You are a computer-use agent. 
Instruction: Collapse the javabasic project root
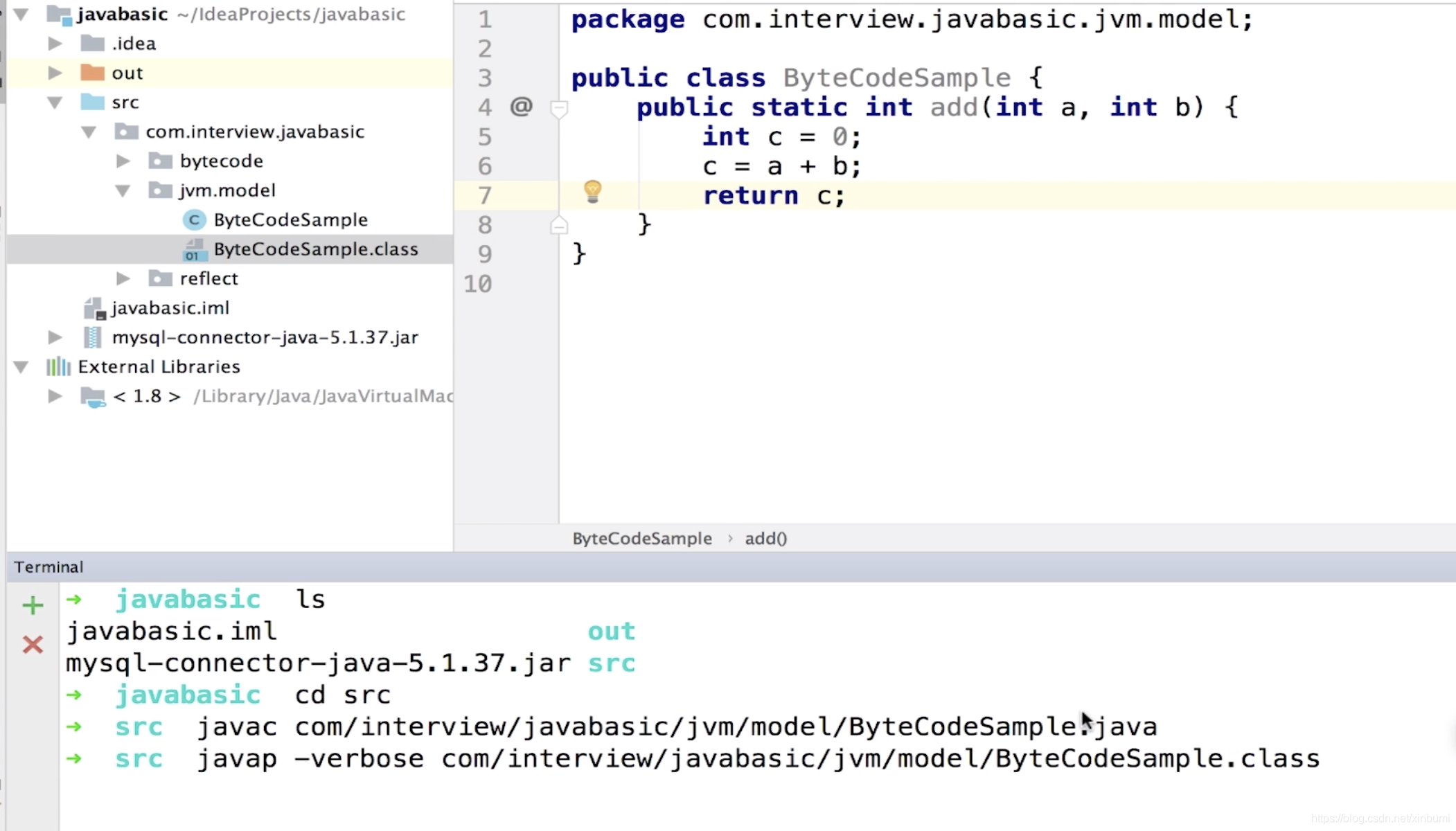pyautogui.click(x=21, y=14)
